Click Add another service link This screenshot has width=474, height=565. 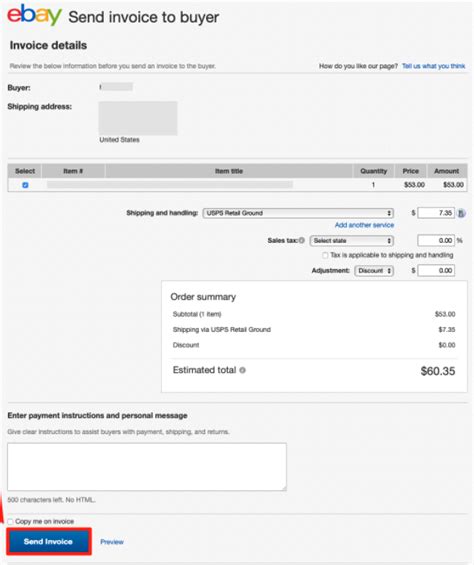[364, 225]
